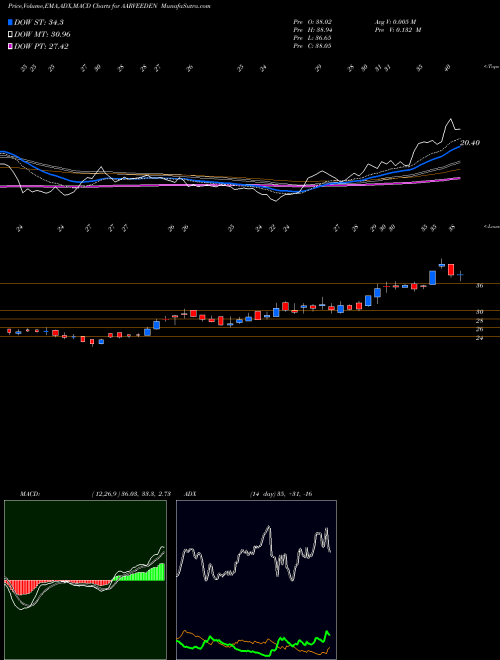Click MACD parameters (12,26,9) values text

pyautogui.click(x=131, y=494)
